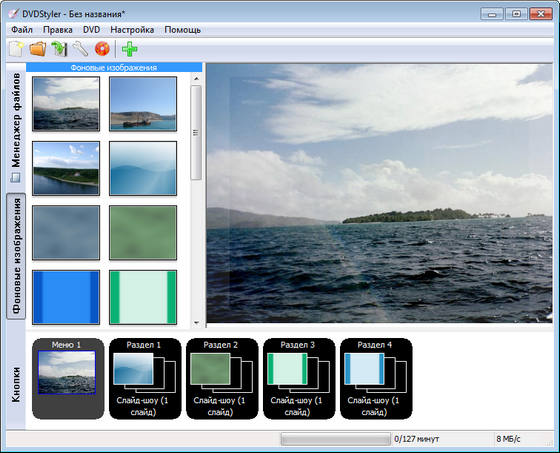Open the Настройка menu
This screenshot has width=560, height=453.
click(132, 30)
